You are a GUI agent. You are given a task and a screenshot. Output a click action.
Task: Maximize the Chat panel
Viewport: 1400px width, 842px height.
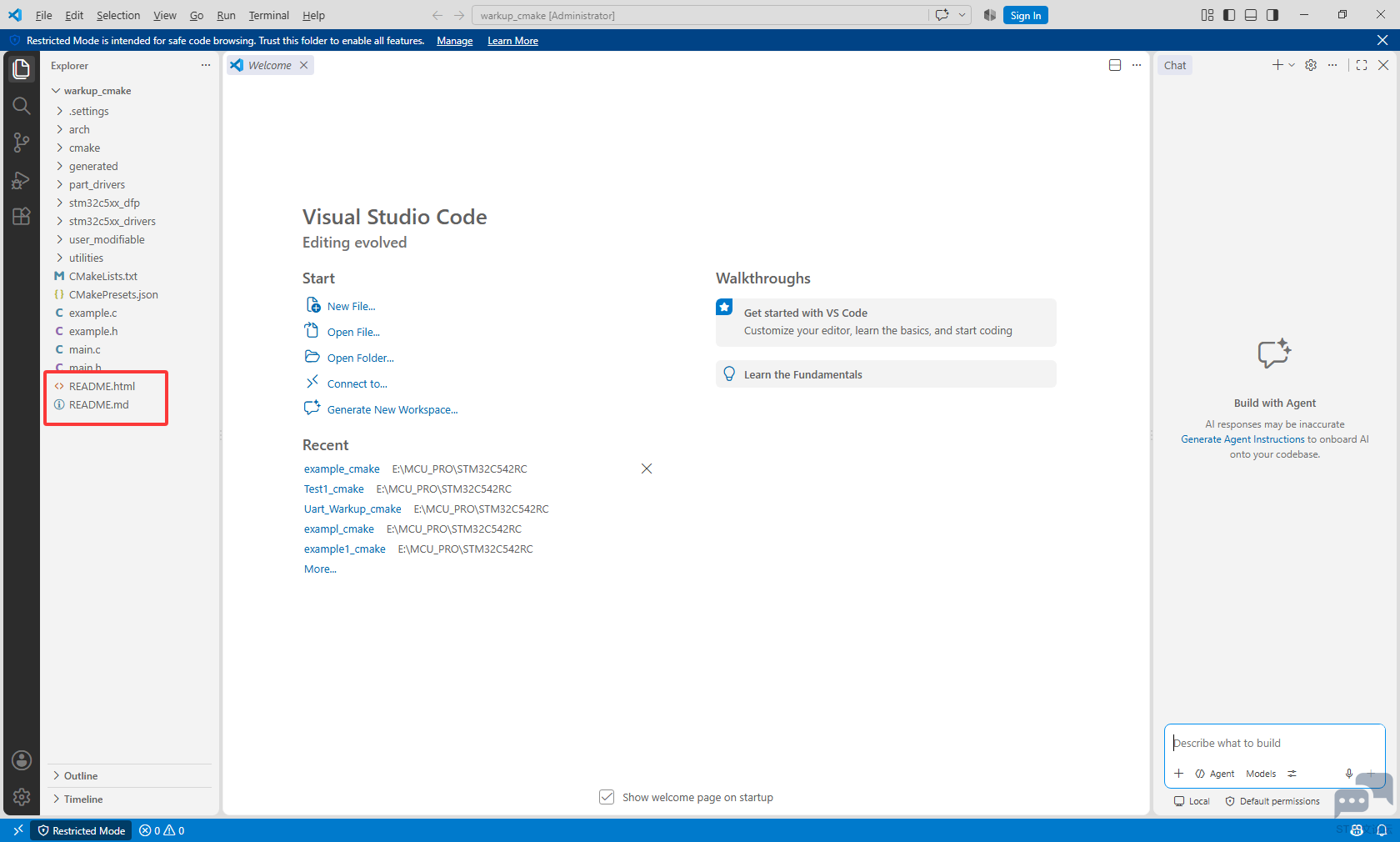(1362, 65)
